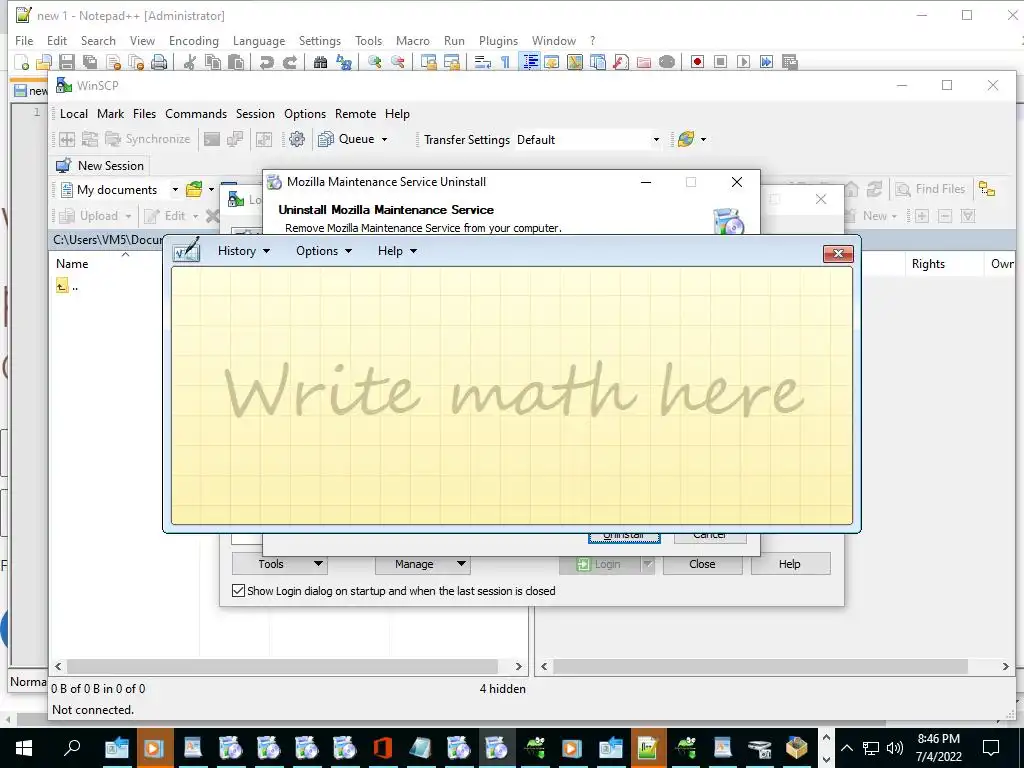
Task: Open the Macro menu in Notepad++
Action: tap(413, 40)
